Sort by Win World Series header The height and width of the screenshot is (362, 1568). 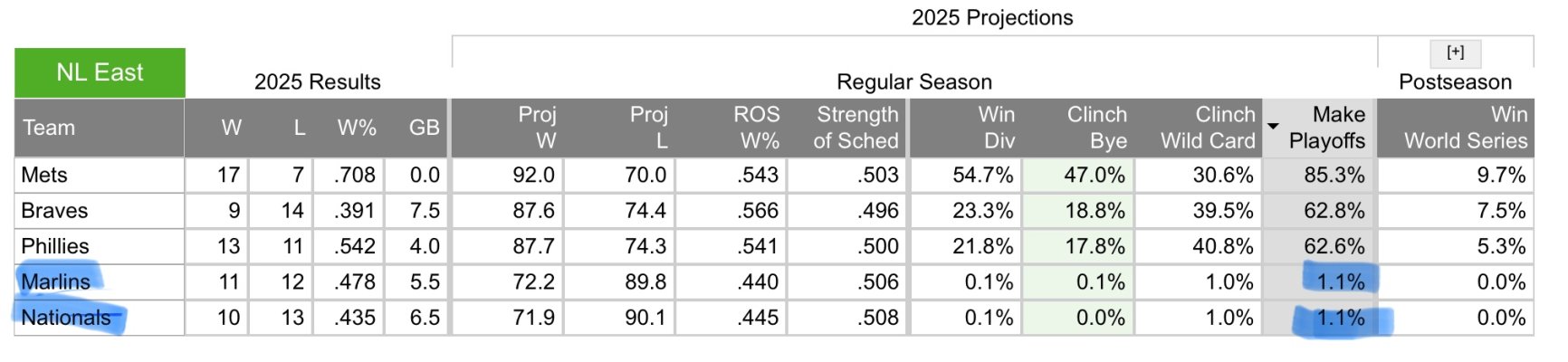tap(1466, 128)
